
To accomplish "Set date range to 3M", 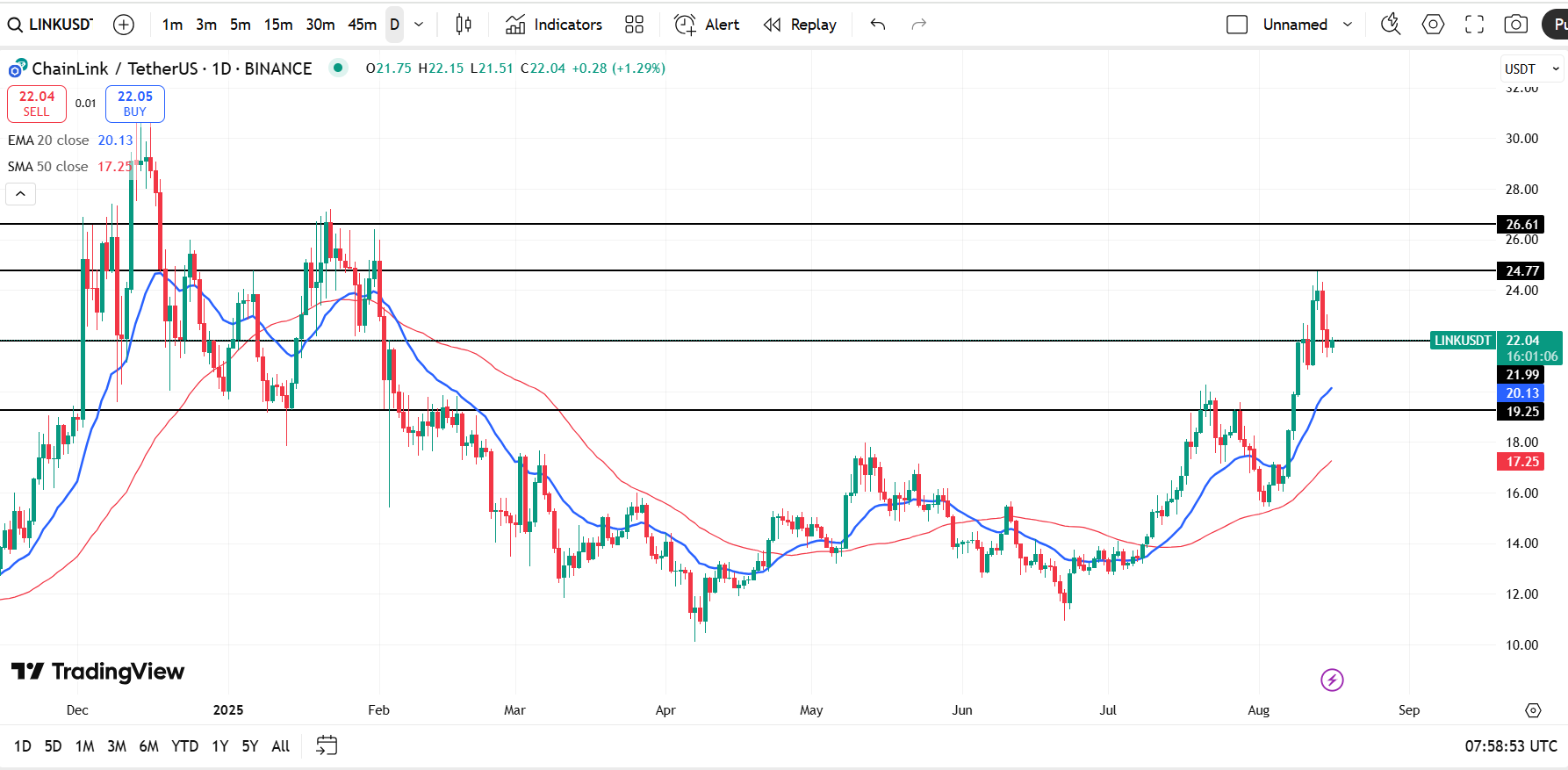I will [117, 746].
